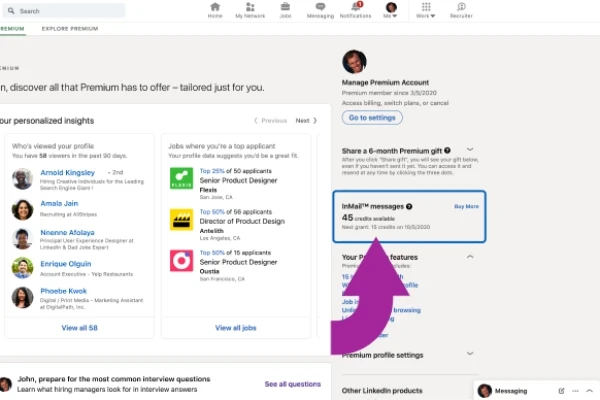Open Arnold Kingsley's profile link
This screenshot has width=600, height=400.
tap(67, 173)
